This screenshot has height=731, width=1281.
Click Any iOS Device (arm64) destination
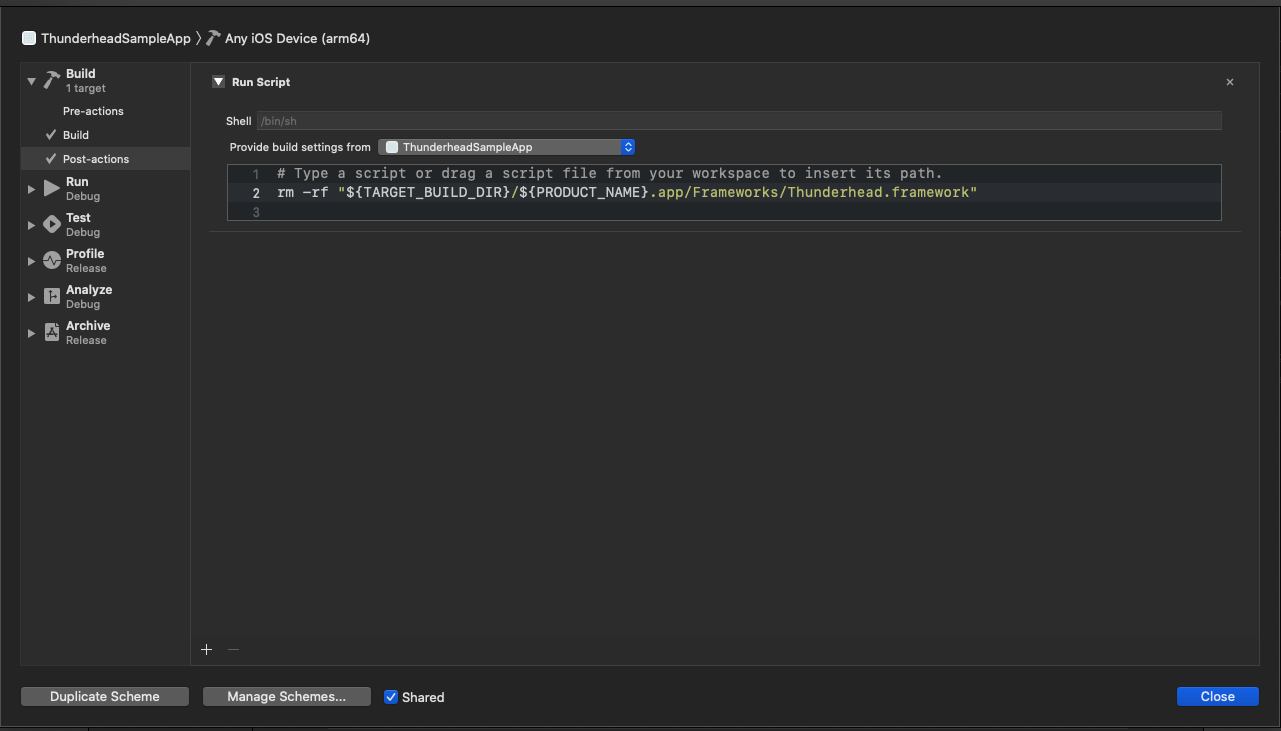298,39
